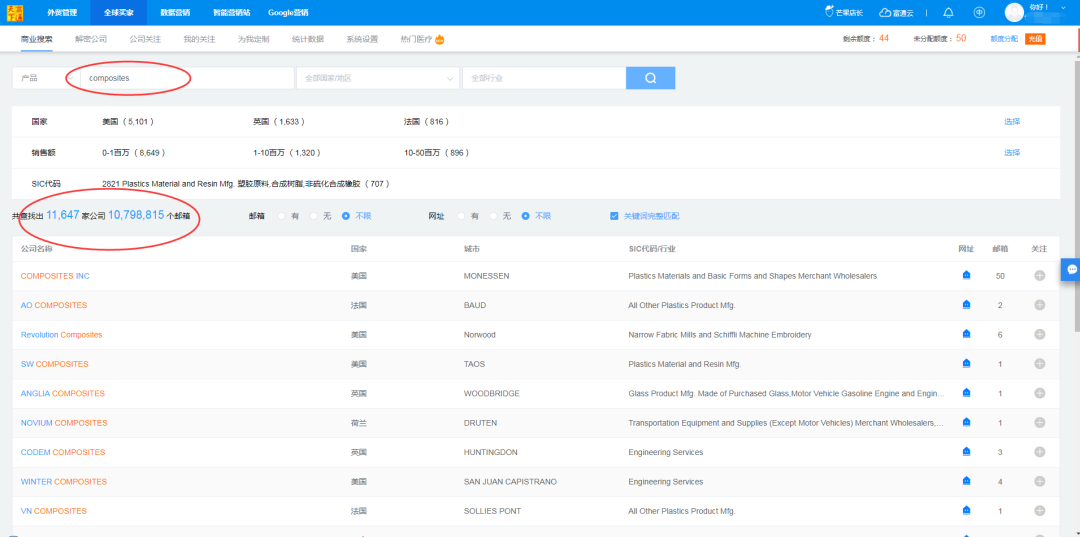1080x537 pixels.
Task: Filter by SIC 2821 Plastics Material
Action: click(246, 184)
